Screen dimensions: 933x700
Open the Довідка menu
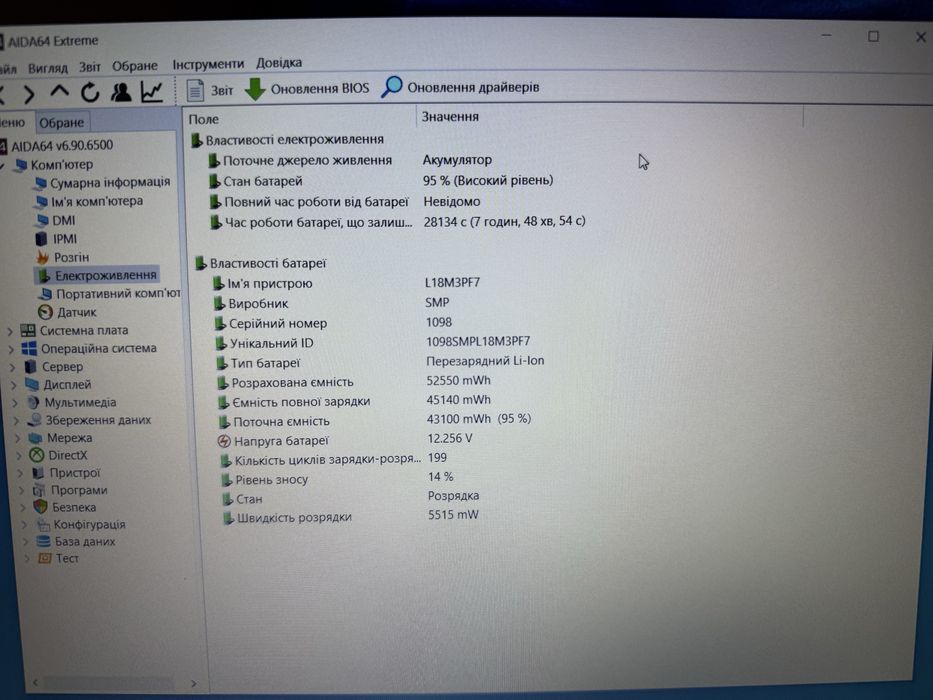click(279, 62)
